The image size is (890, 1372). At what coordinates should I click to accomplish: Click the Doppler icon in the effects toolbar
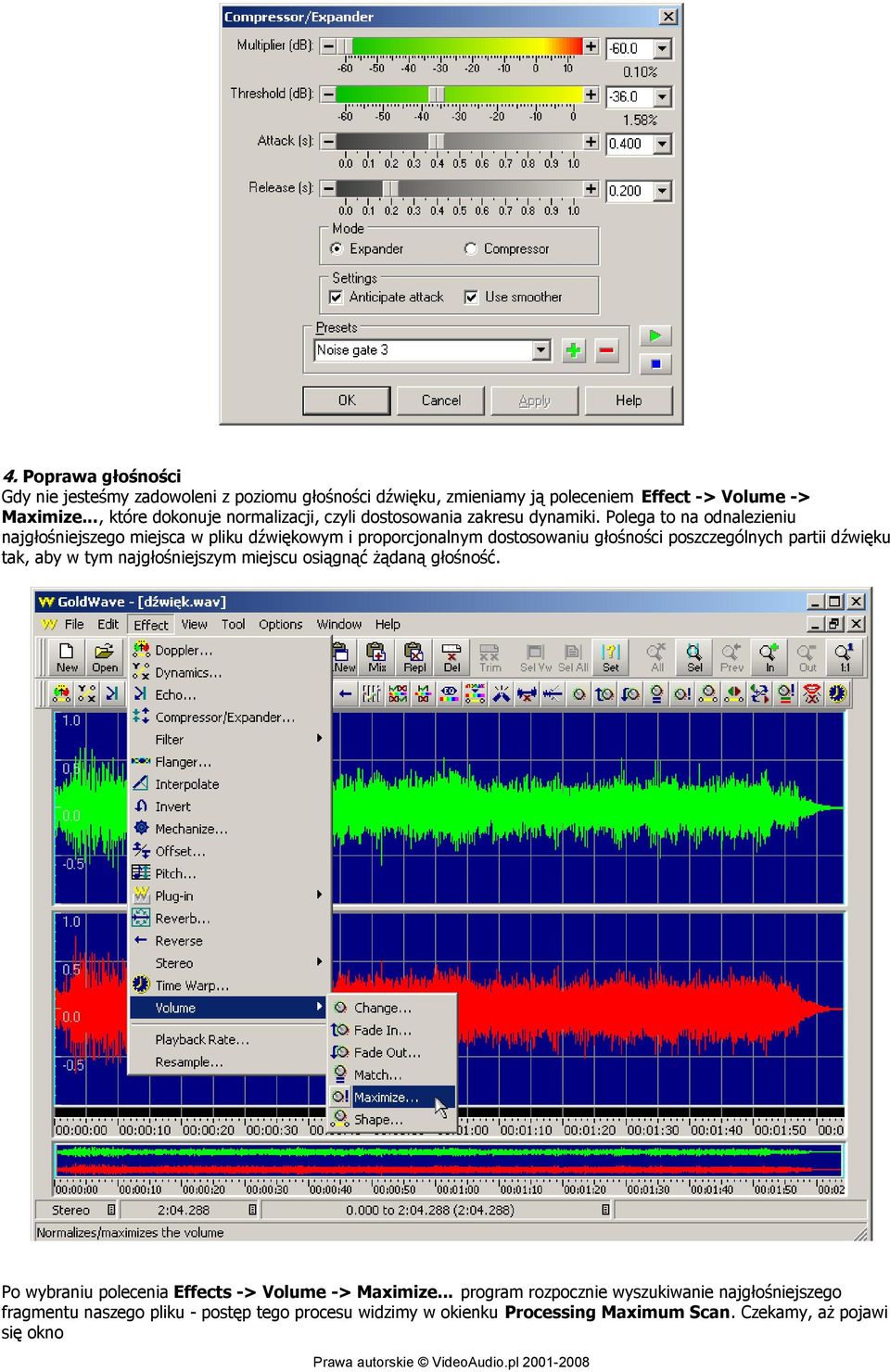[61, 693]
